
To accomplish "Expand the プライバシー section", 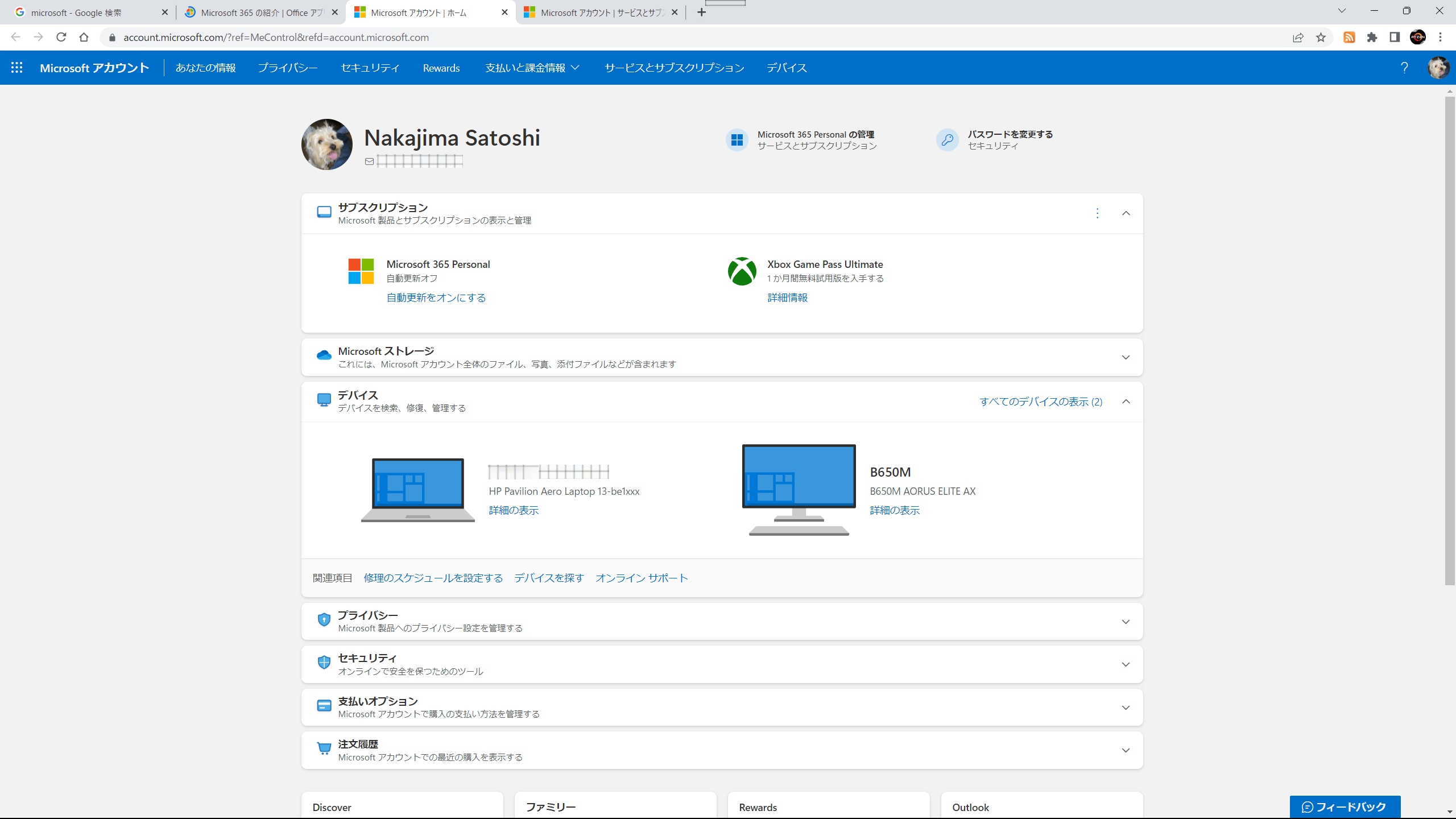I will (1126, 622).
